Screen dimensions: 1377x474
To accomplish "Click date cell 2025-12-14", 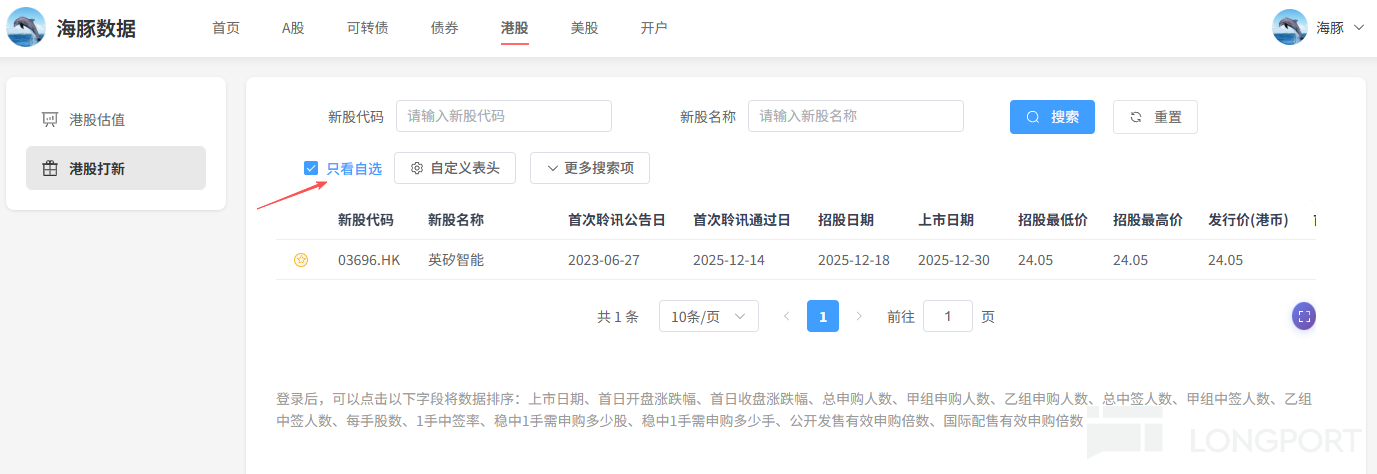I will point(729,260).
